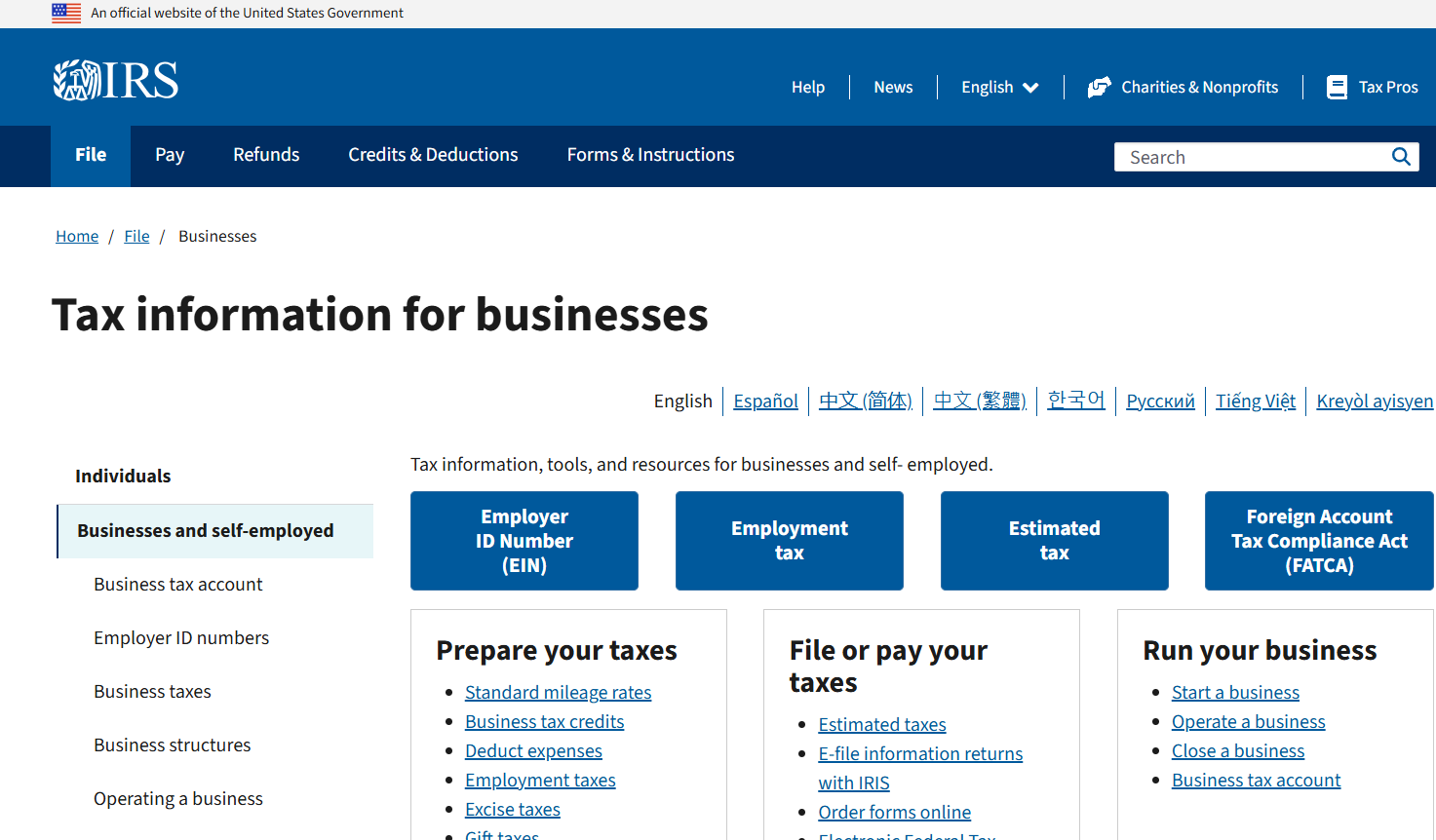The height and width of the screenshot is (840, 1436).
Task: Click the search magnifying glass icon
Action: 1401,157
